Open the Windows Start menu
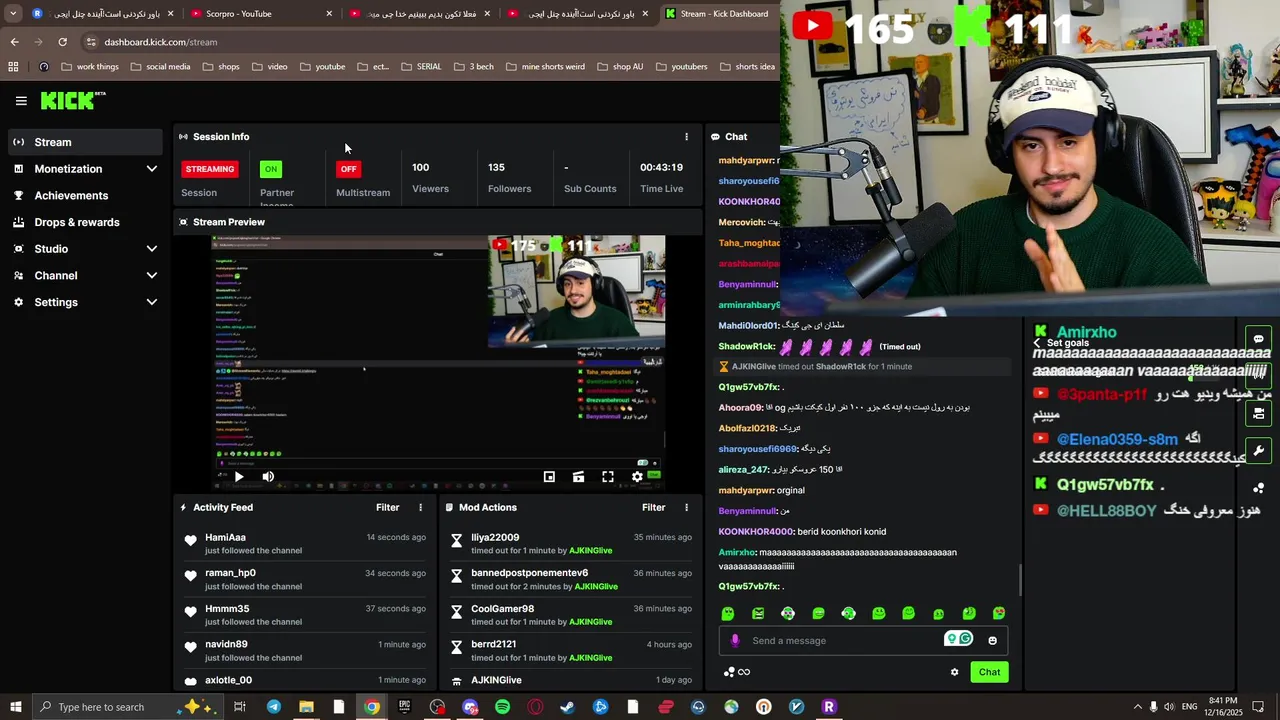This screenshot has width=1280, height=720. pyautogui.click(x=15, y=707)
